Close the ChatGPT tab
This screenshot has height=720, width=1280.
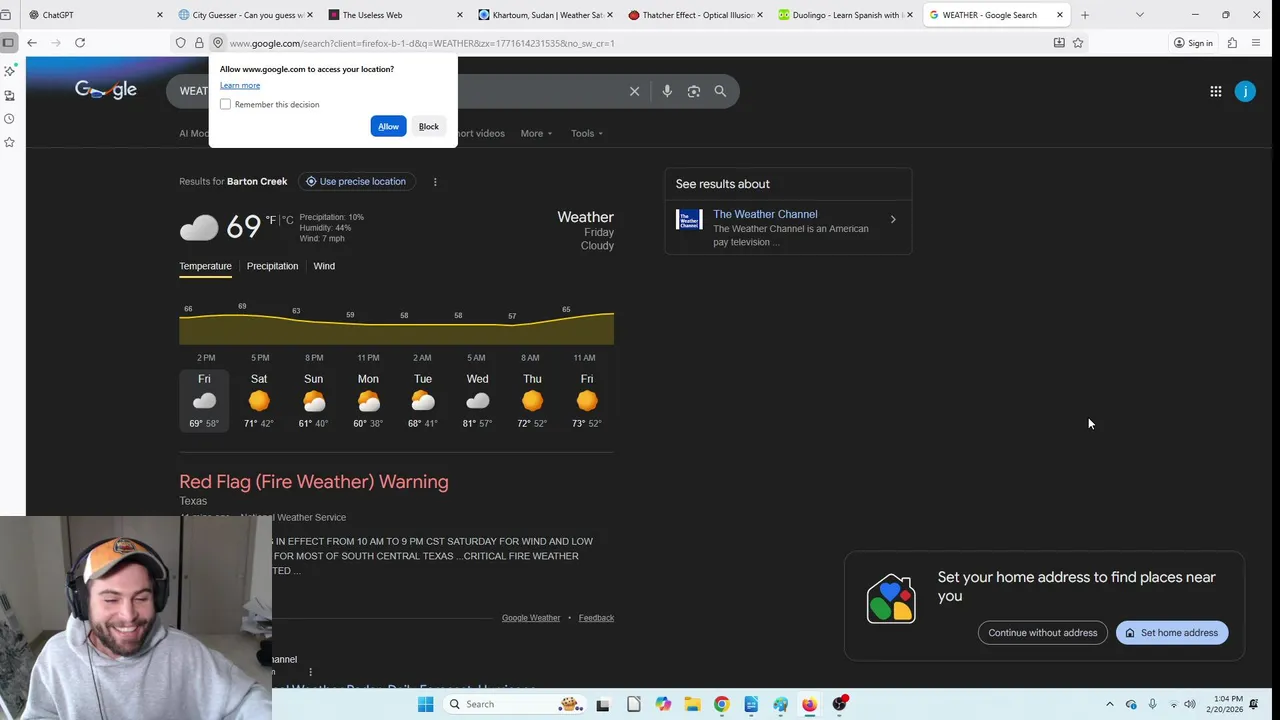point(160,15)
